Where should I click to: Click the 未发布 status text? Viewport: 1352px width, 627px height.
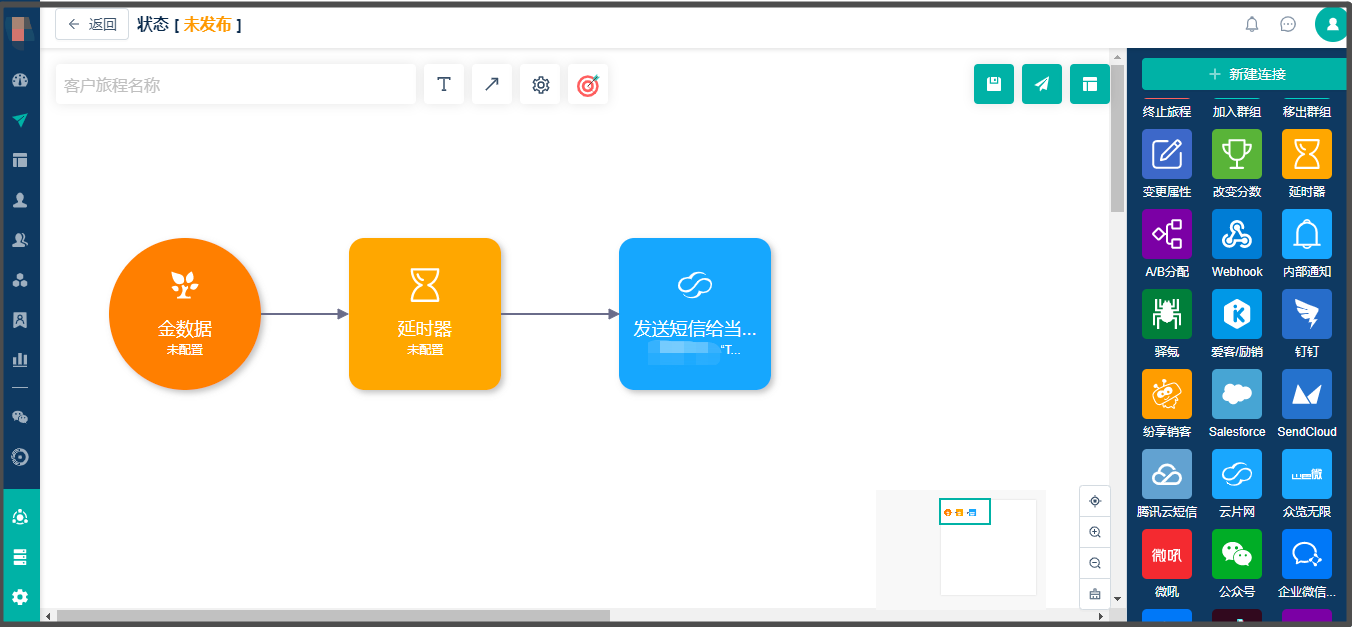pos(208,25)
